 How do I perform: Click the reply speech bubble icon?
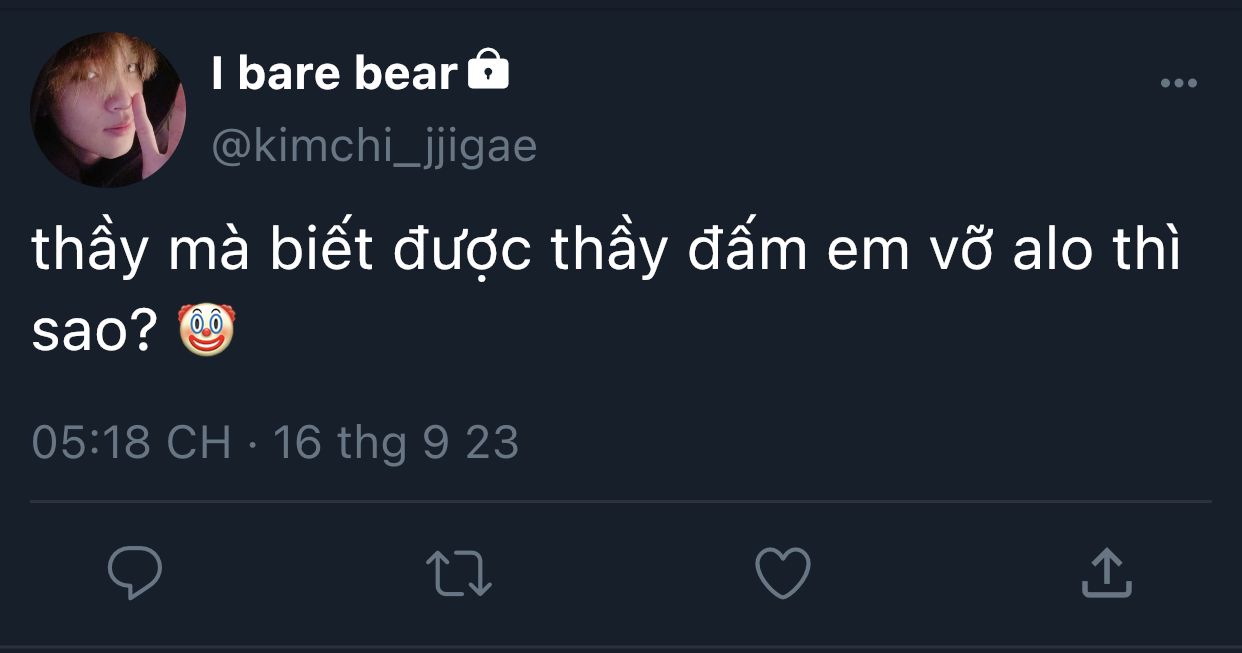click(x=135, y=574)
